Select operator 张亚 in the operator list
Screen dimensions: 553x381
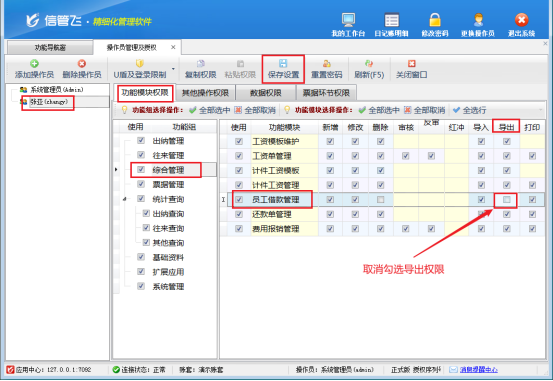pos(49,102)
